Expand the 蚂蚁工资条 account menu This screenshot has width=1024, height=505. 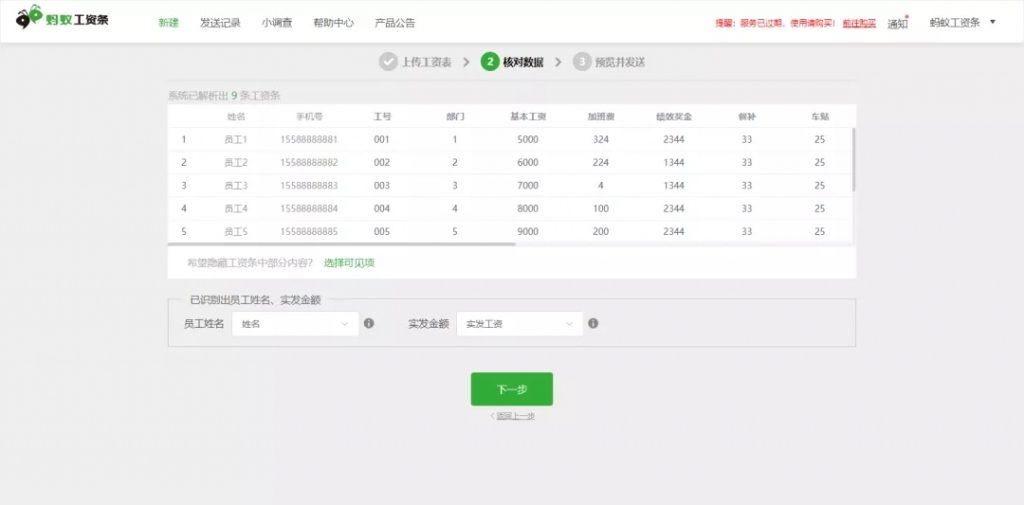pos(962,22)
